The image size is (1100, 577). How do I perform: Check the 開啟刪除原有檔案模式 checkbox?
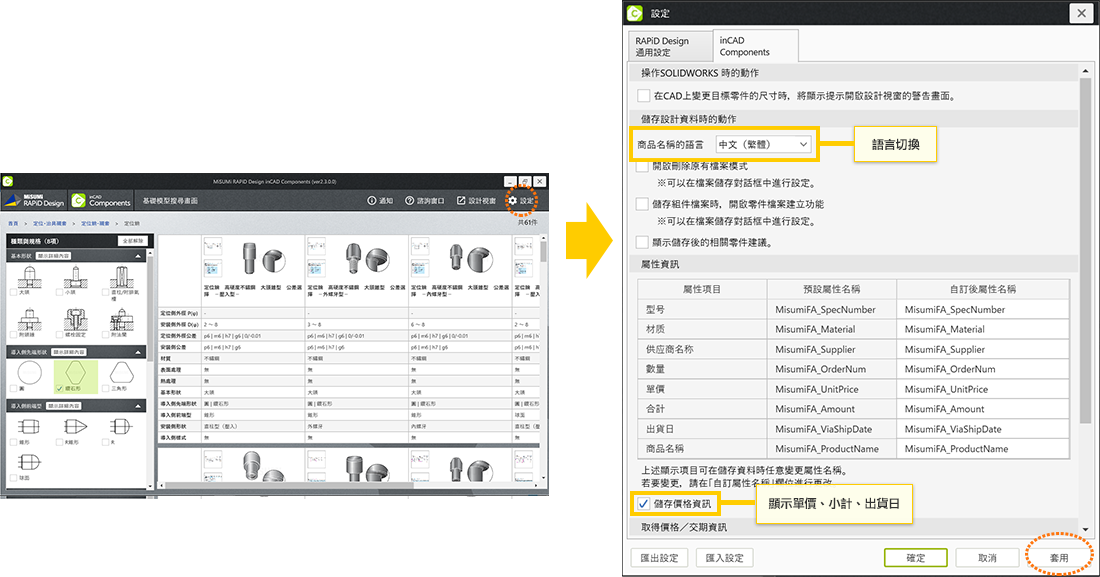pos(643,166)
